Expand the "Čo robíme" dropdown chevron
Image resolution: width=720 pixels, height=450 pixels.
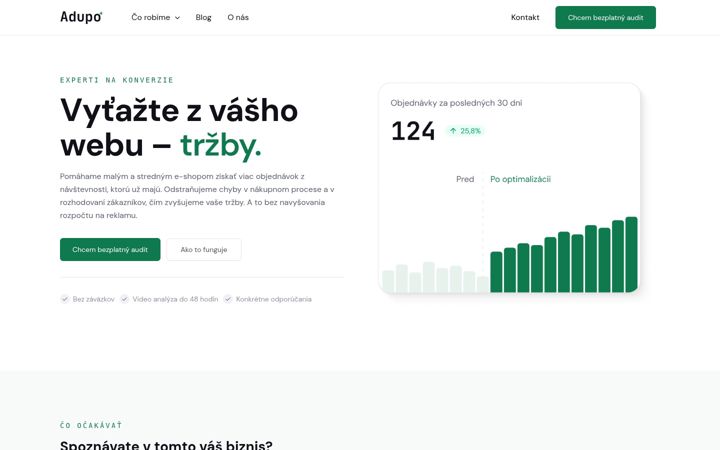point(177,18)
